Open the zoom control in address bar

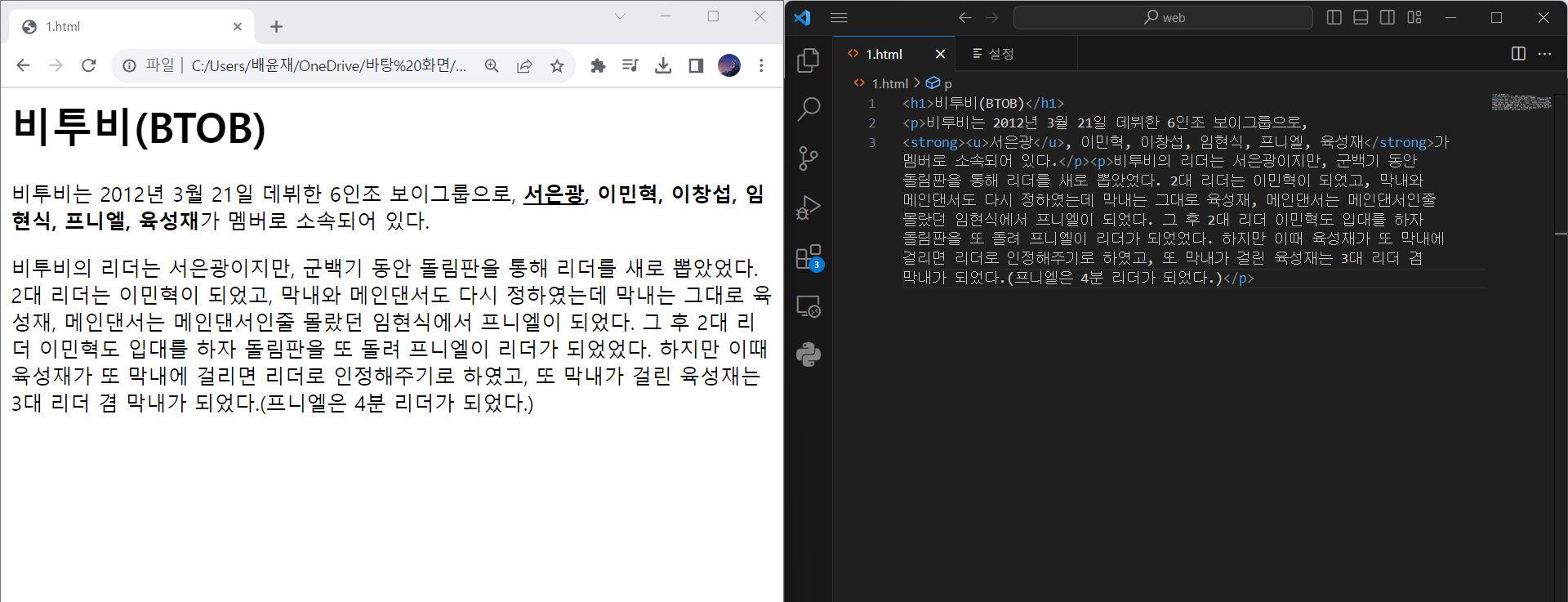coord(492,65)
